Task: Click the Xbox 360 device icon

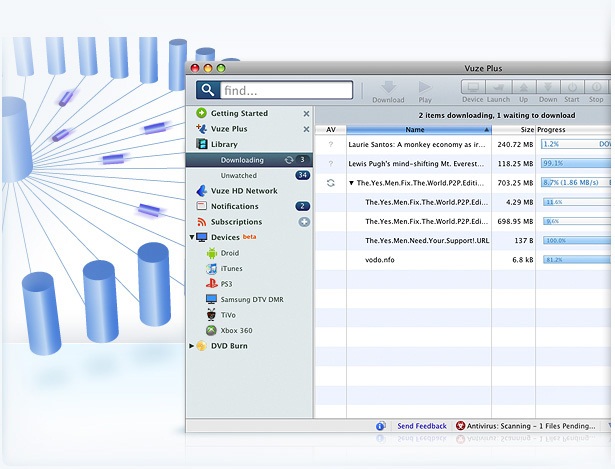Action: [x=212, y=330]
